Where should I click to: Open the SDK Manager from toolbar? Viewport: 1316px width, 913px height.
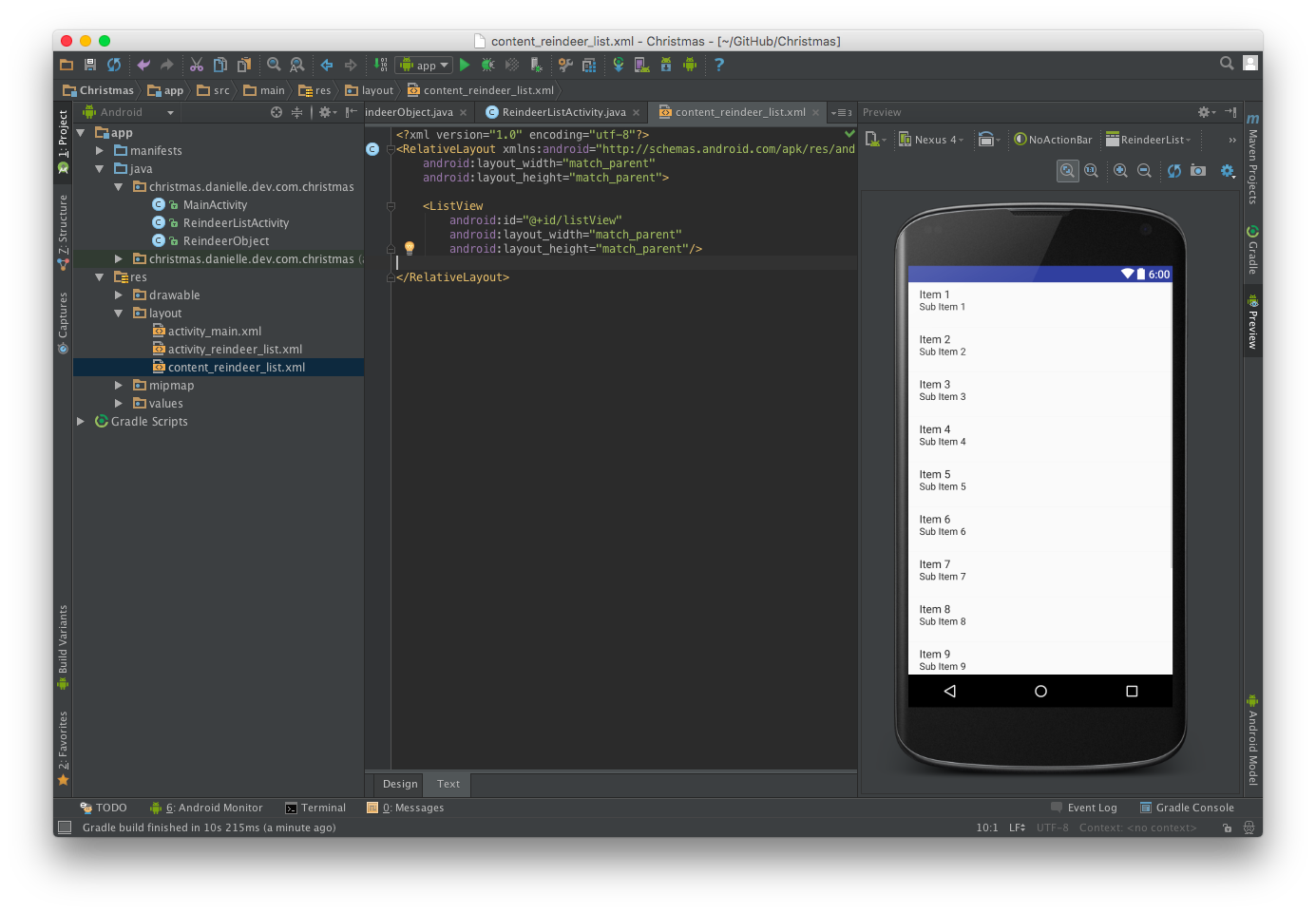pos(666,65)
